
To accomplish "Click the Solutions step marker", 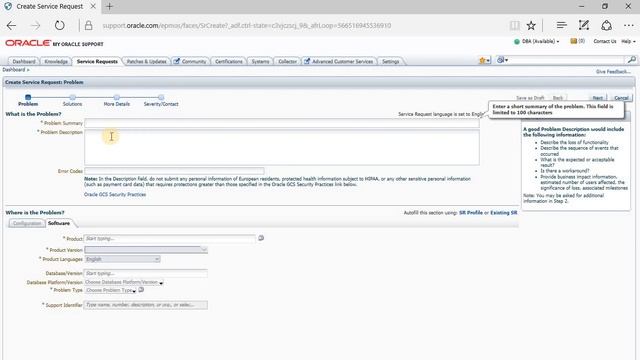I will [x=72, y=98].
